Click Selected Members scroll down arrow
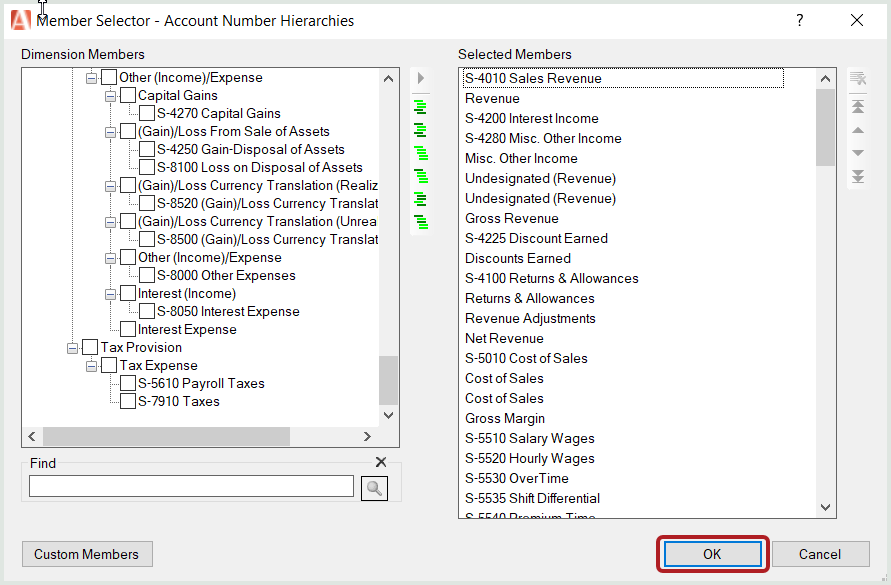891x585 pixels. (x=826, y=507)
